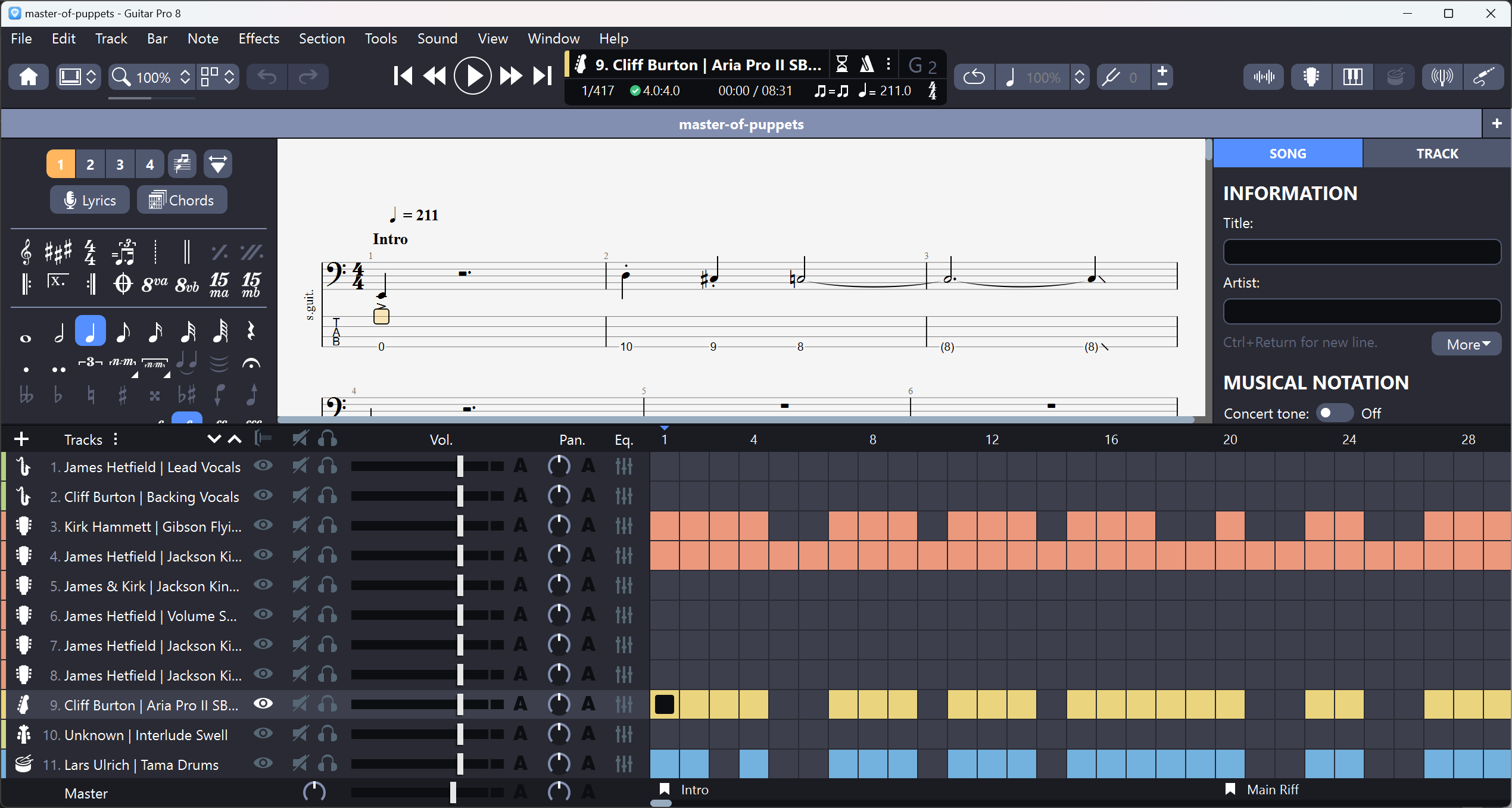Toggle visibility of Kirk Hammett Gibson track

[263, 525]
